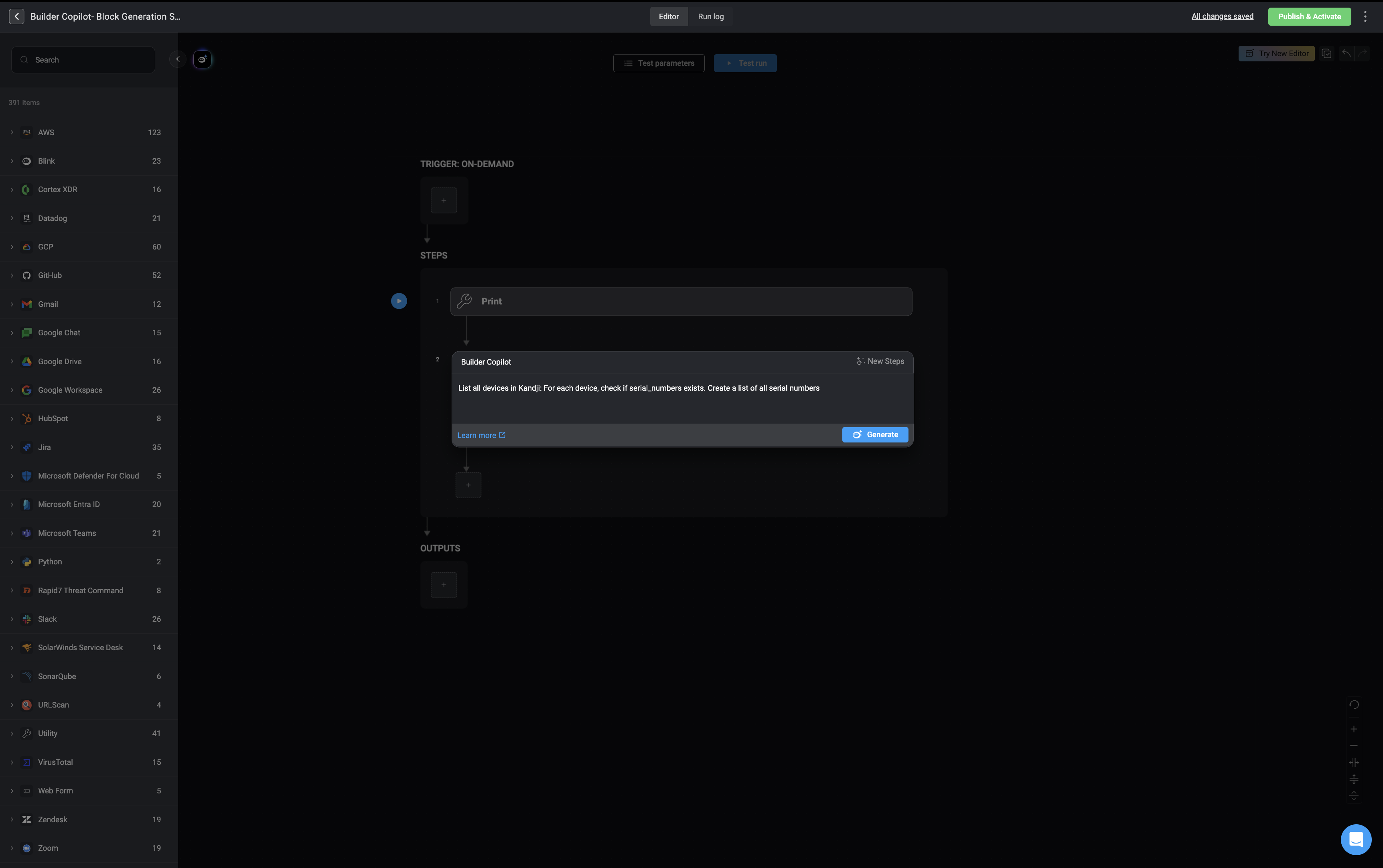This screenshot has height=868, width=1383.
Task: Click the Test parameters button
Action: pos(659,63)
